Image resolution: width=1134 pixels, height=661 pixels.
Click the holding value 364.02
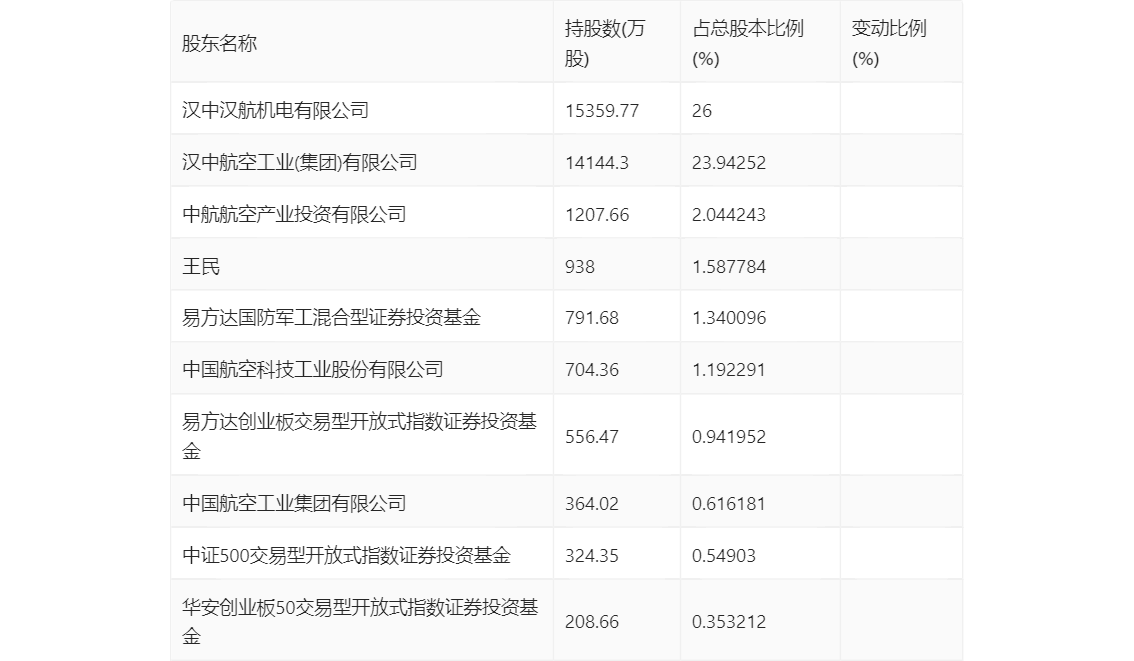click(x=592, y=504)
